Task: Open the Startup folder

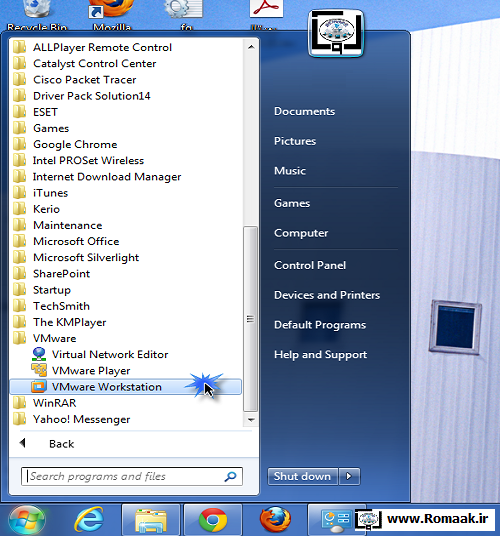Action: (52, 290)
